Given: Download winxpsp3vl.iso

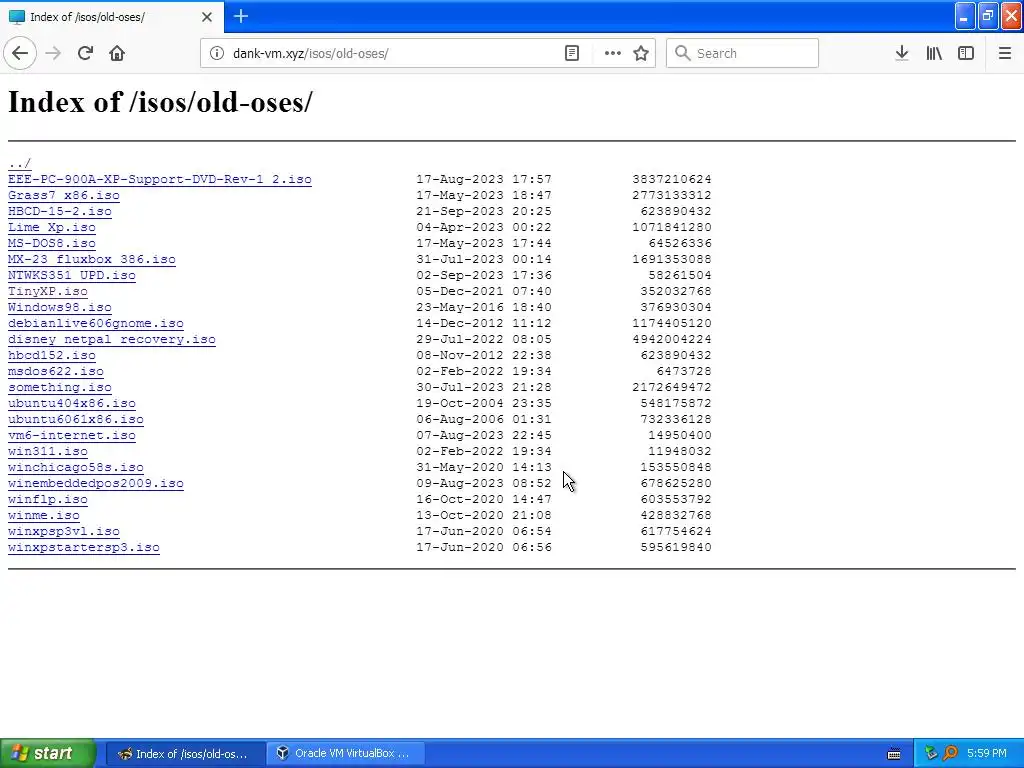Looking at the screenshot, I should tap(64, 531).
